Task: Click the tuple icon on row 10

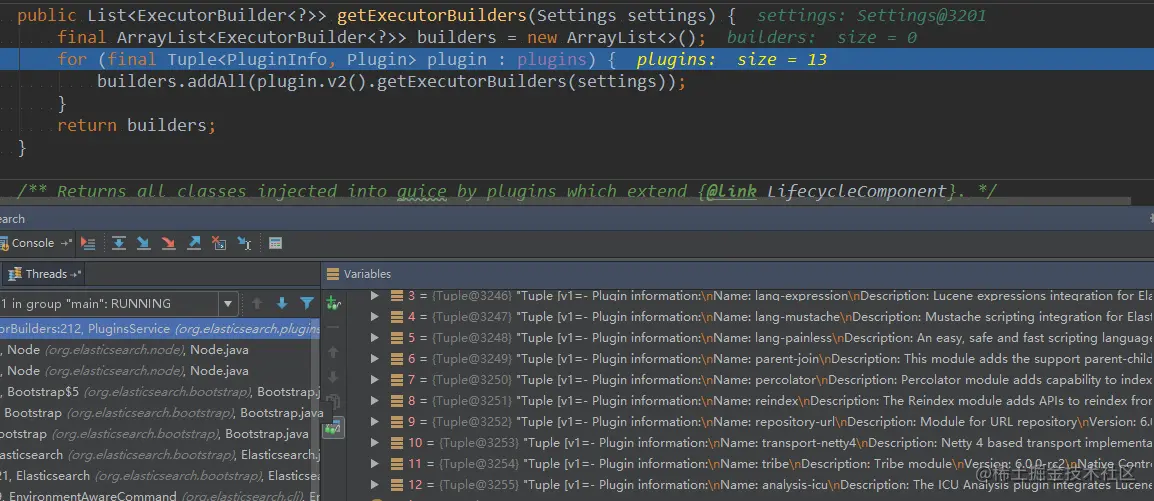Action: pyautogui.click(x=395, y=443)
